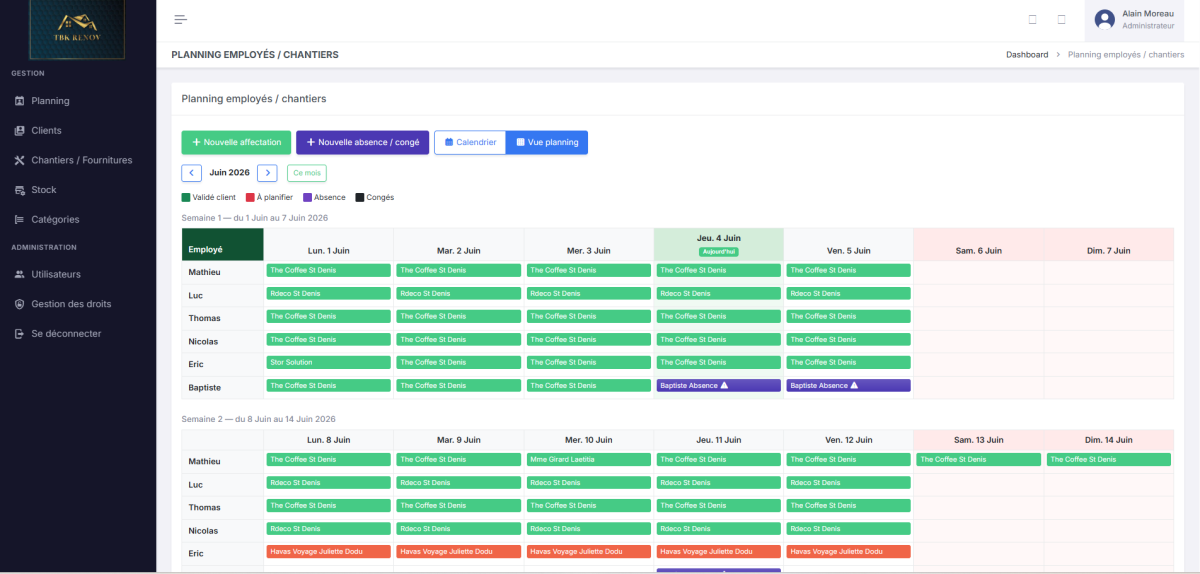
Task: Click the second top-bar icon next to the avatar
Action: tap(1061, 19)
